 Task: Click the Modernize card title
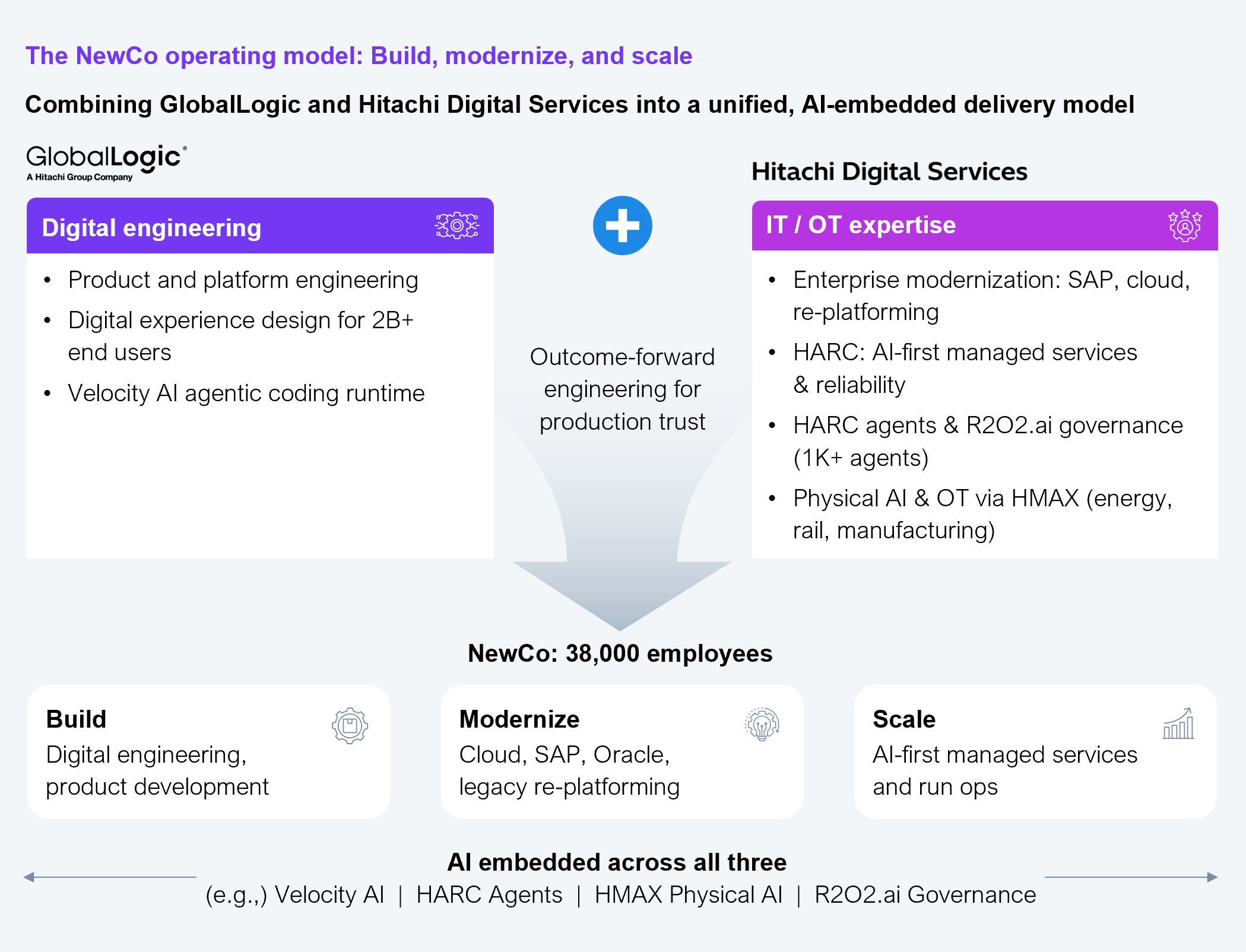point(519,719)
